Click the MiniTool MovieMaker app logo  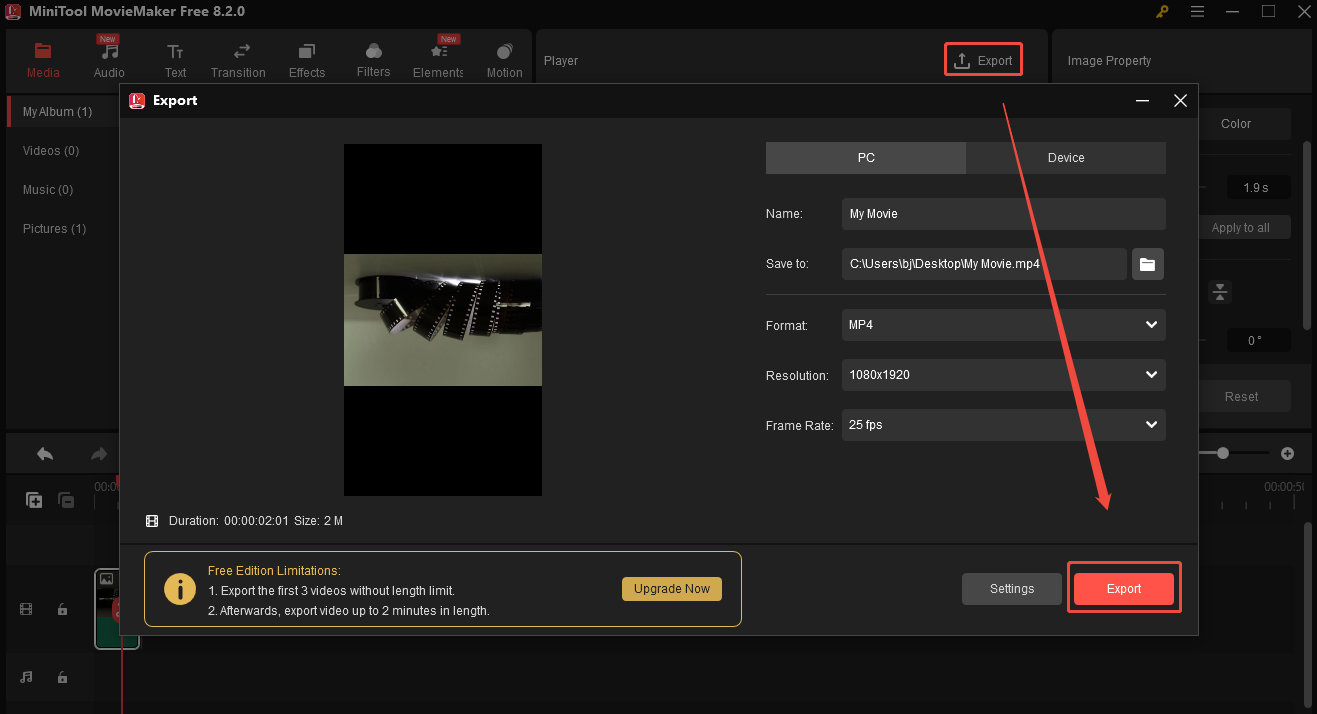point(15,12)
